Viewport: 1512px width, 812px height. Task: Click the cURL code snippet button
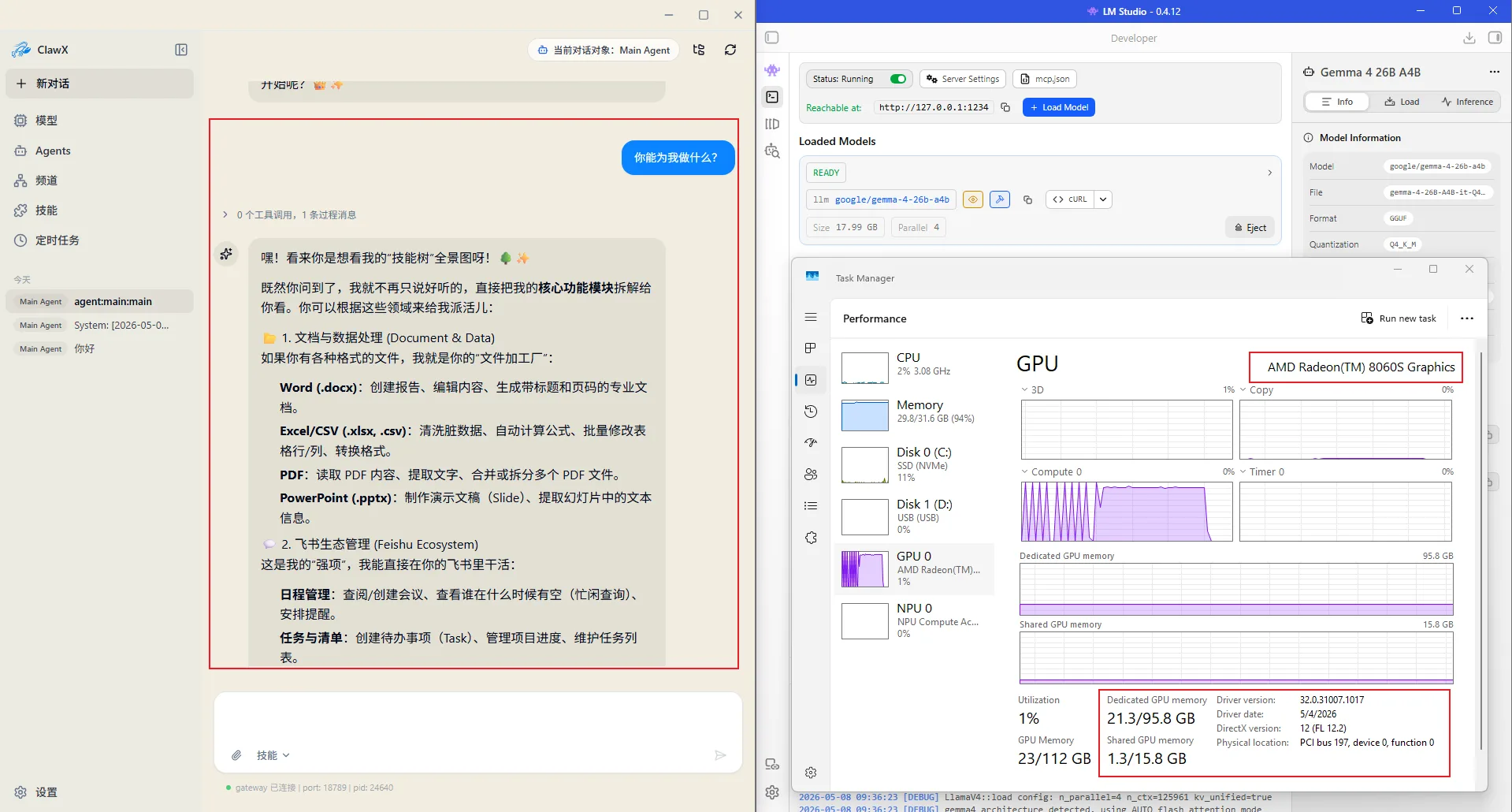point(1070,199)
